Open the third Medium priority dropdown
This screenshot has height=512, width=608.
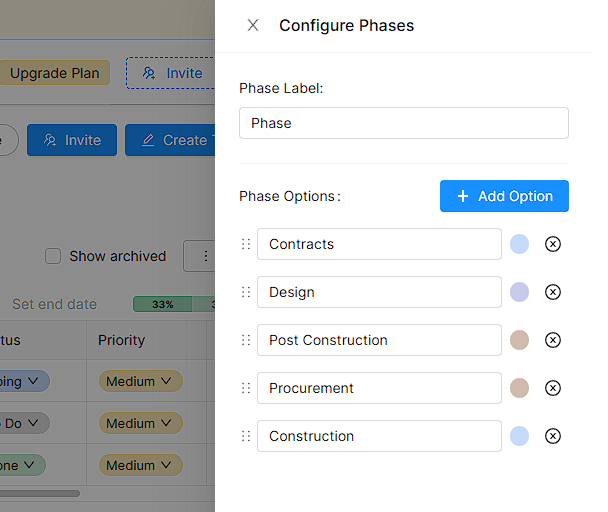[140, 465]
